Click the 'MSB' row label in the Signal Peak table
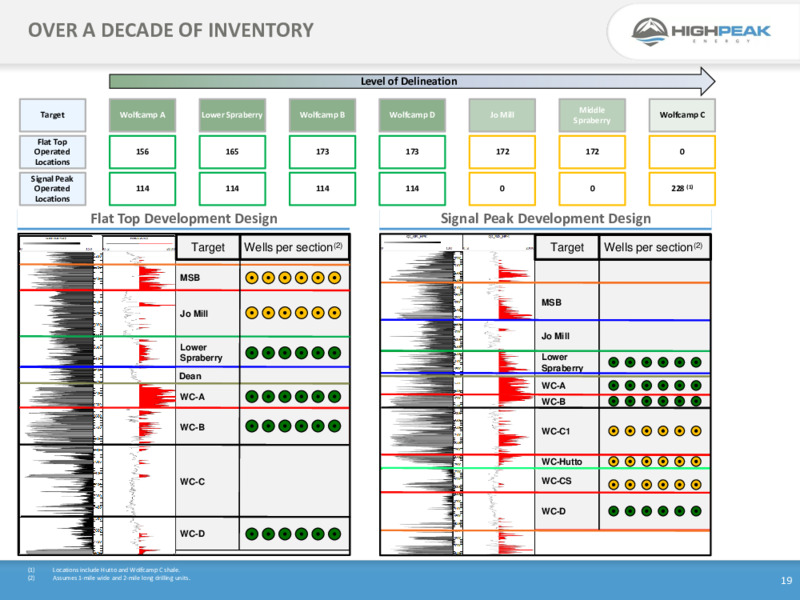 click(552, 303)
